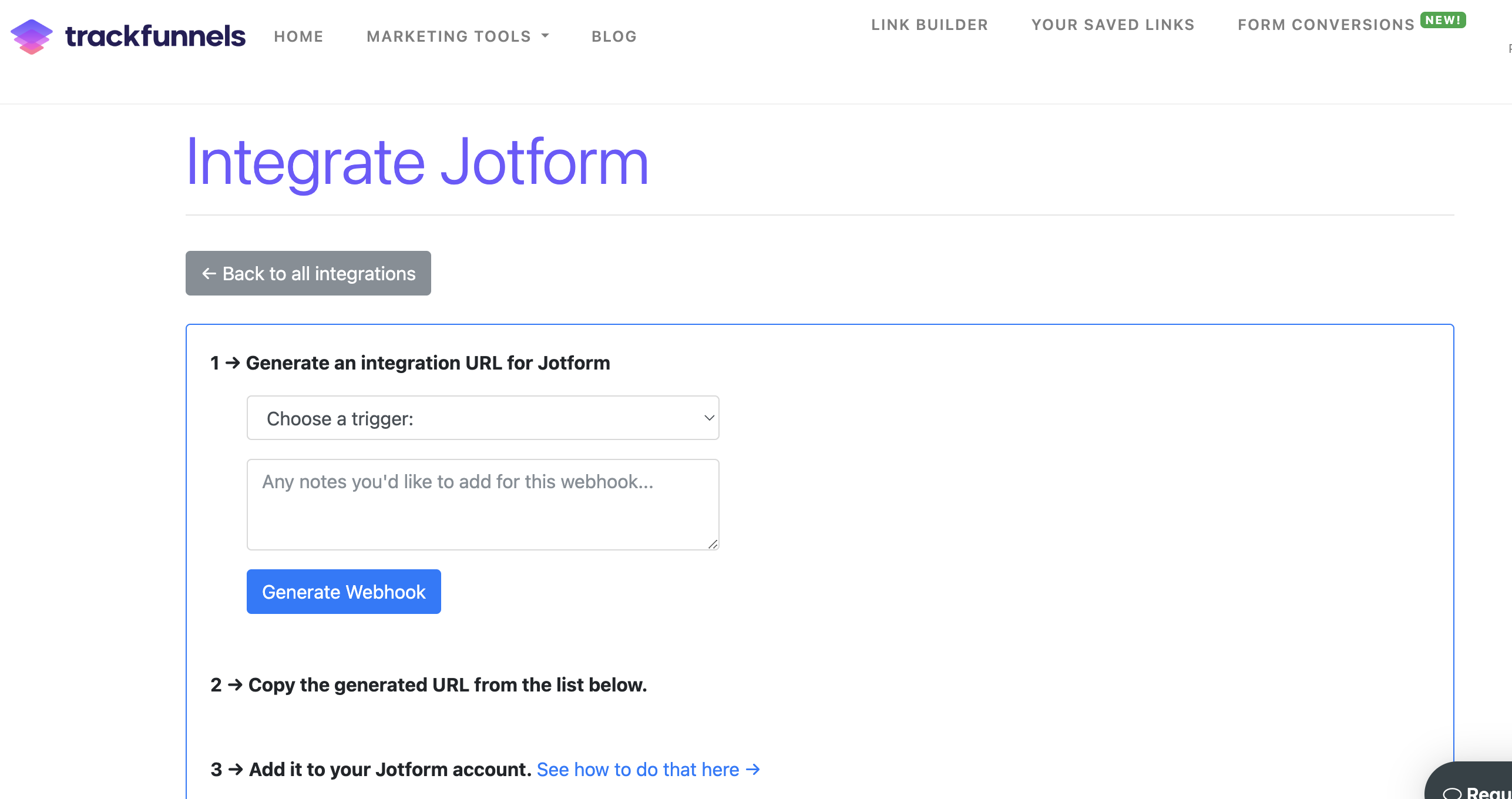Go to the Home menu item

pyautogui.click(x=298, y=36)
